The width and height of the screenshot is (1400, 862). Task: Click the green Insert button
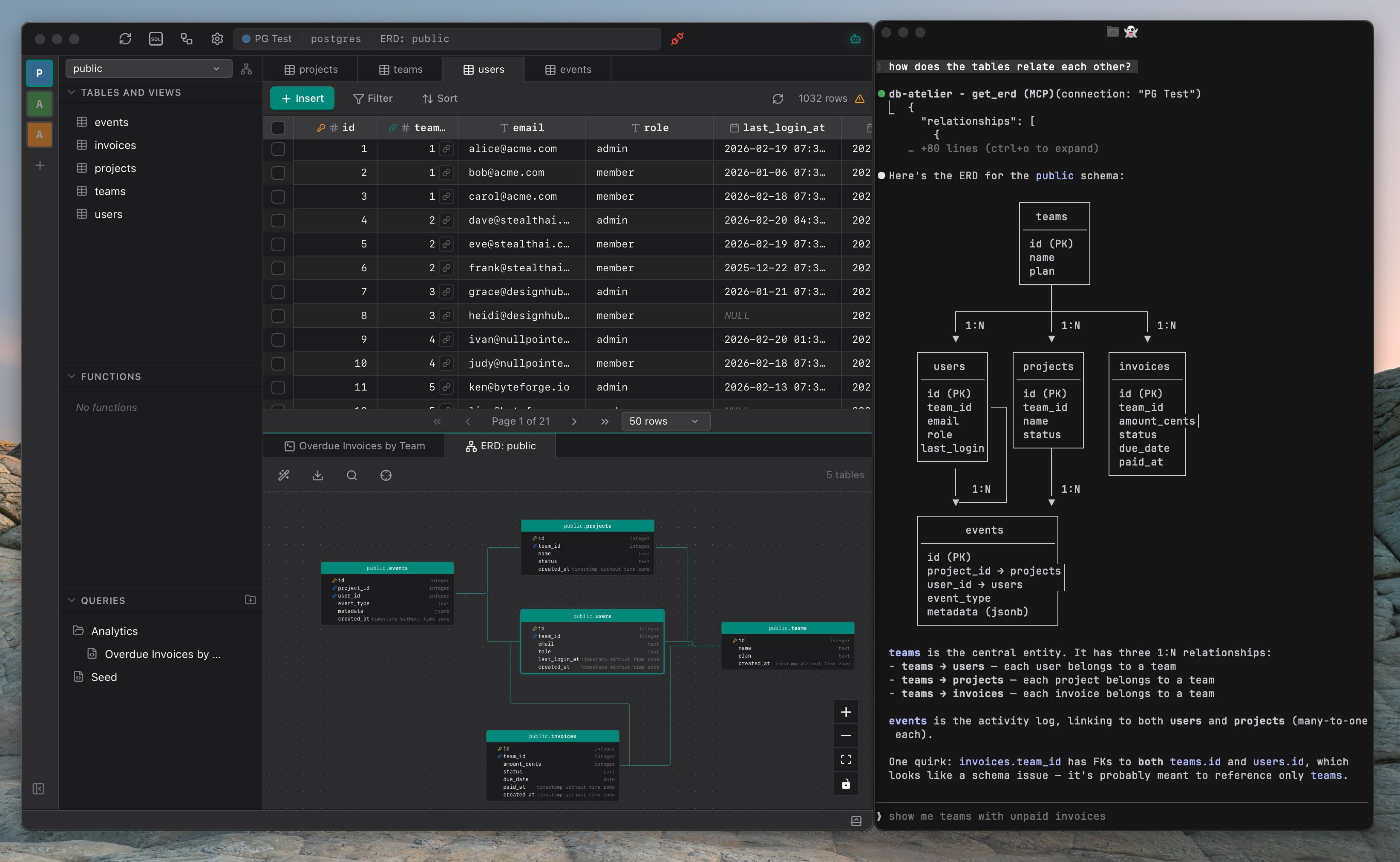[302, 99]
